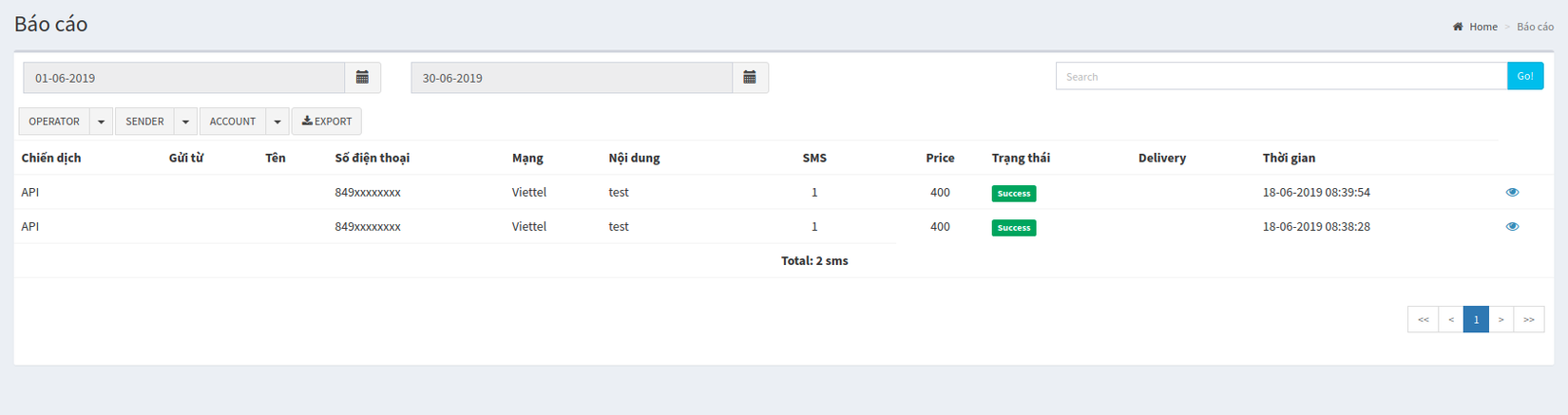This screenshot has height=415, width=1568.
Task: Go to the next results page
Action: click(1501, 320)
